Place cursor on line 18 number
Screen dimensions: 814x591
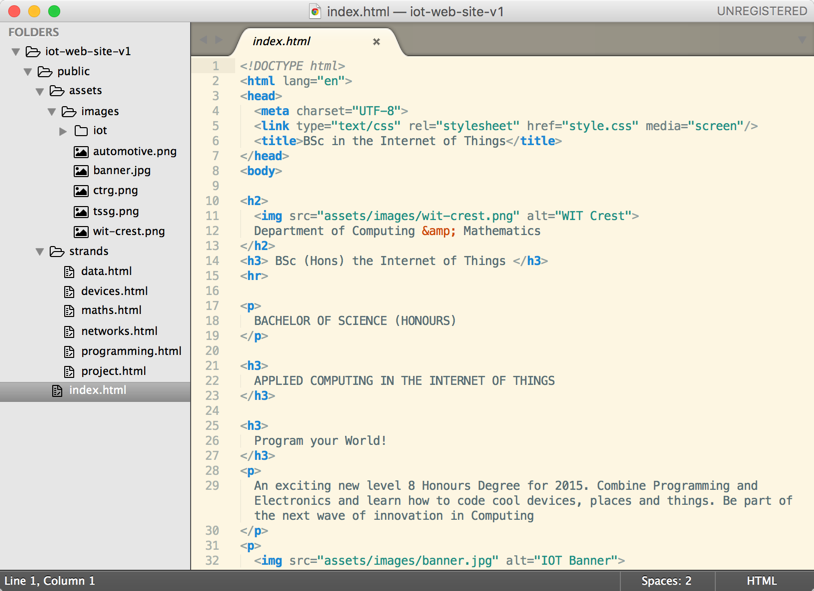coord(213,321)
